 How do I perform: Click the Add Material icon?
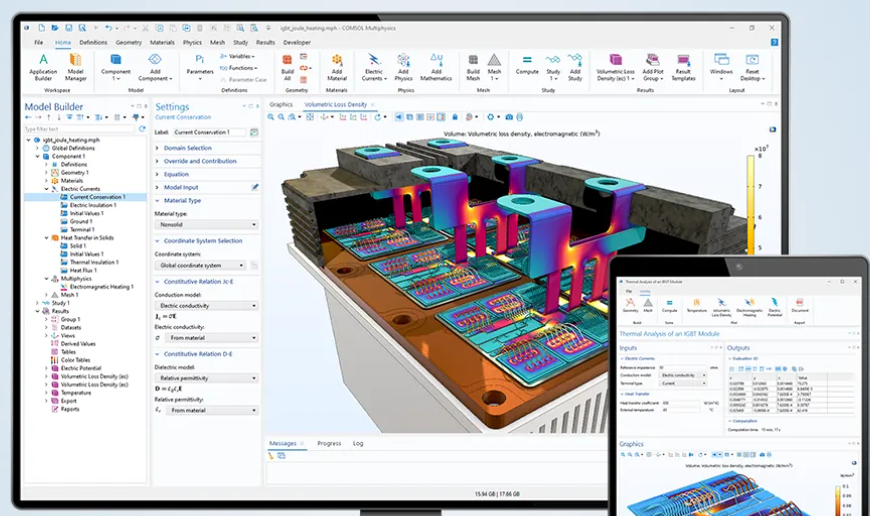336,65
